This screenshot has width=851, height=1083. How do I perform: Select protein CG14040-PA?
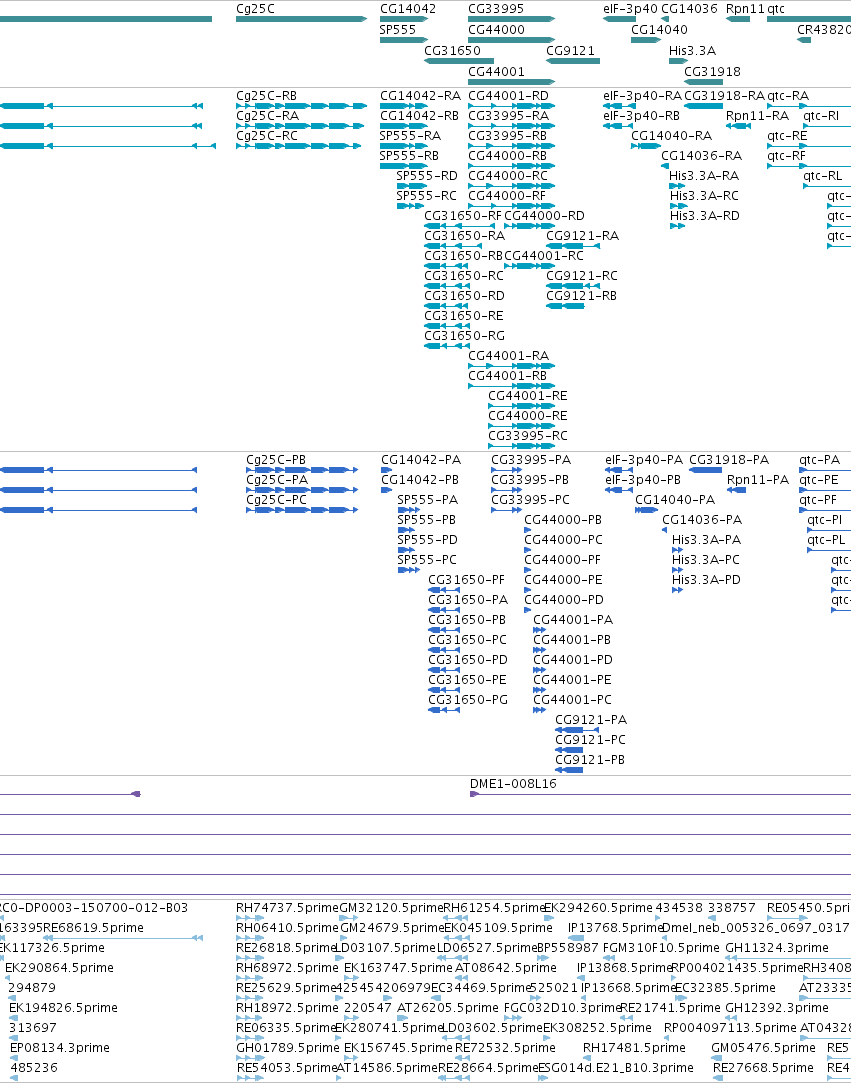tap(675, 499)
